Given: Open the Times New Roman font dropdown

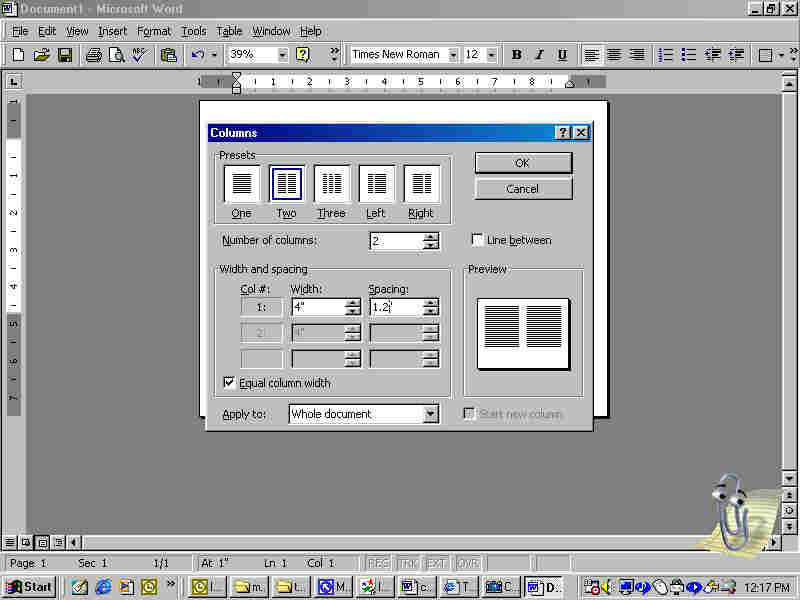Looking at the screenshot, I should click(453, 55).
